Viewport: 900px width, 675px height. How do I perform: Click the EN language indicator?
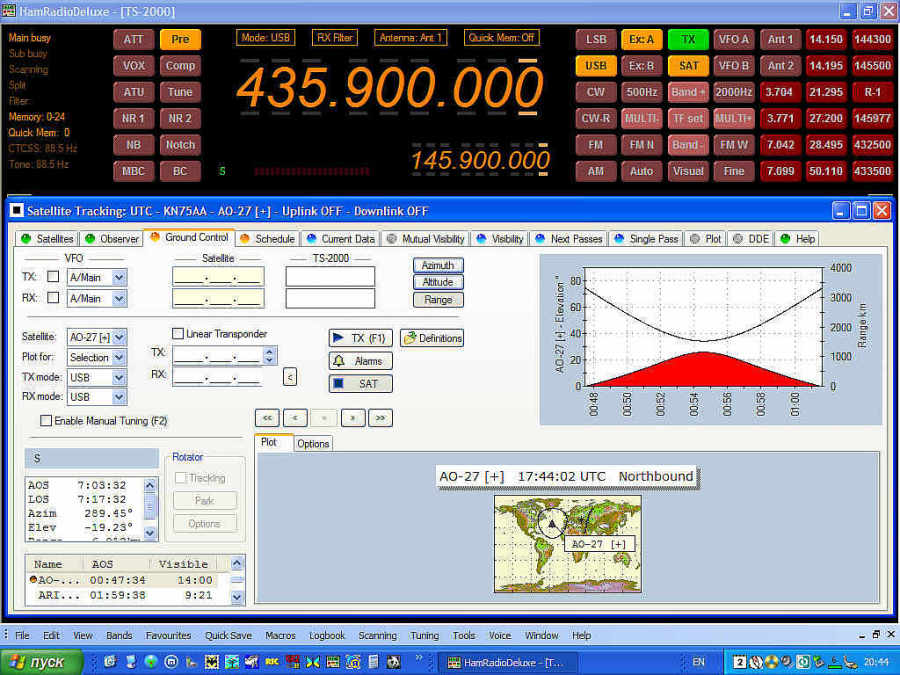pos(698,662)
